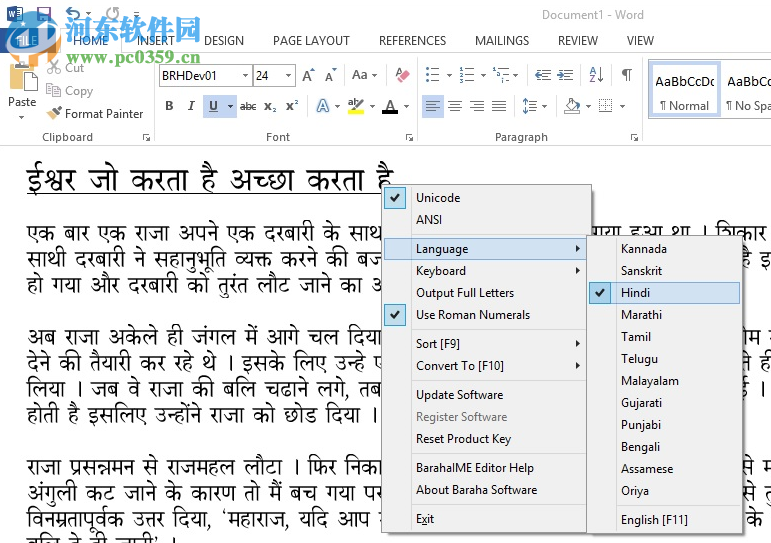Click the superscript icon

[x=292, y=106]
